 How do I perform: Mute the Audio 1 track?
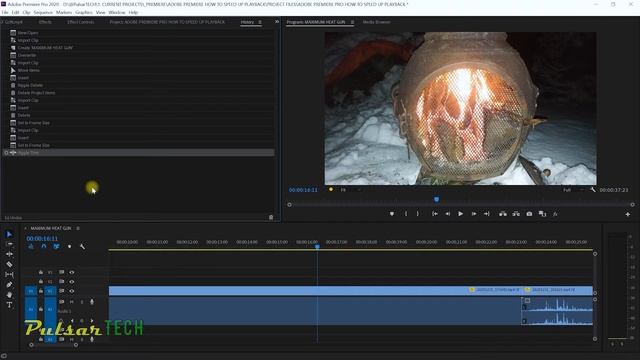[x=71, y=302]
